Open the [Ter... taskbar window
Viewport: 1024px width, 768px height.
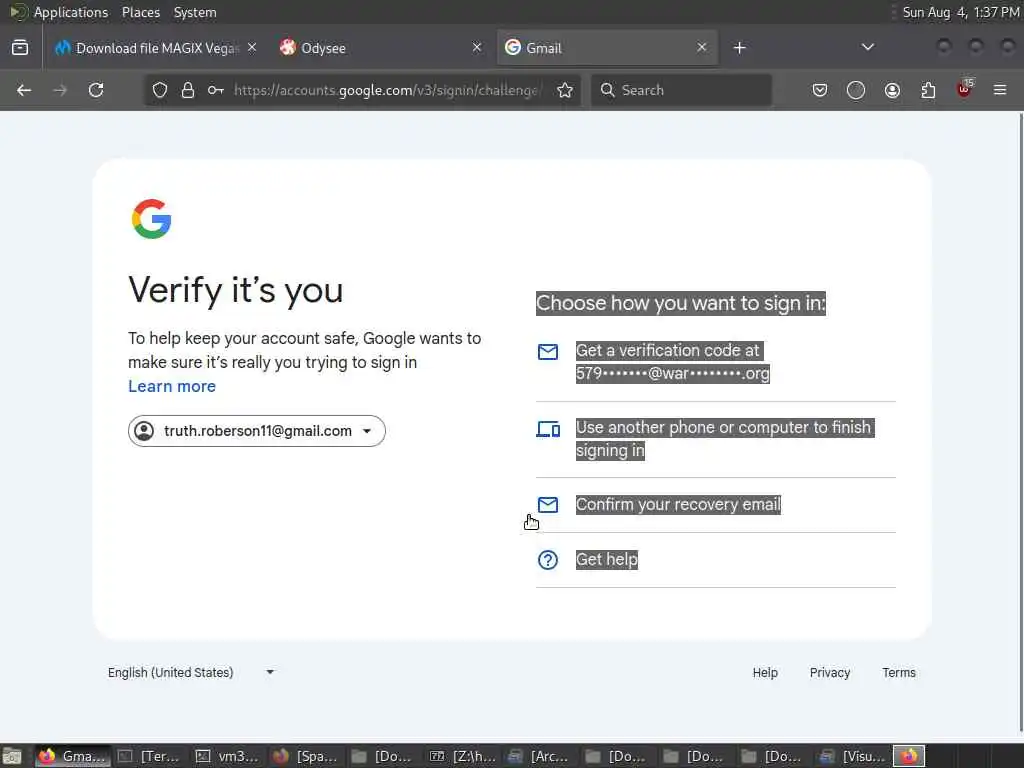click(x=150, y=756)
